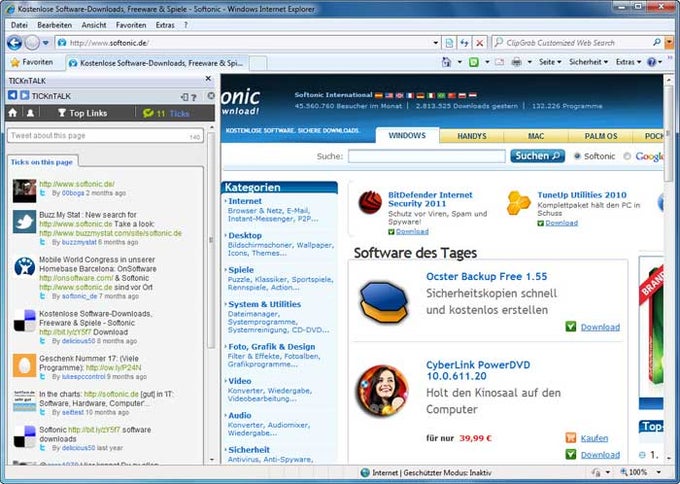Image resolution: width=680 pixels, height=484 pixels.
Task: Open the Internet category link
Action: click(x=245, y=201)
